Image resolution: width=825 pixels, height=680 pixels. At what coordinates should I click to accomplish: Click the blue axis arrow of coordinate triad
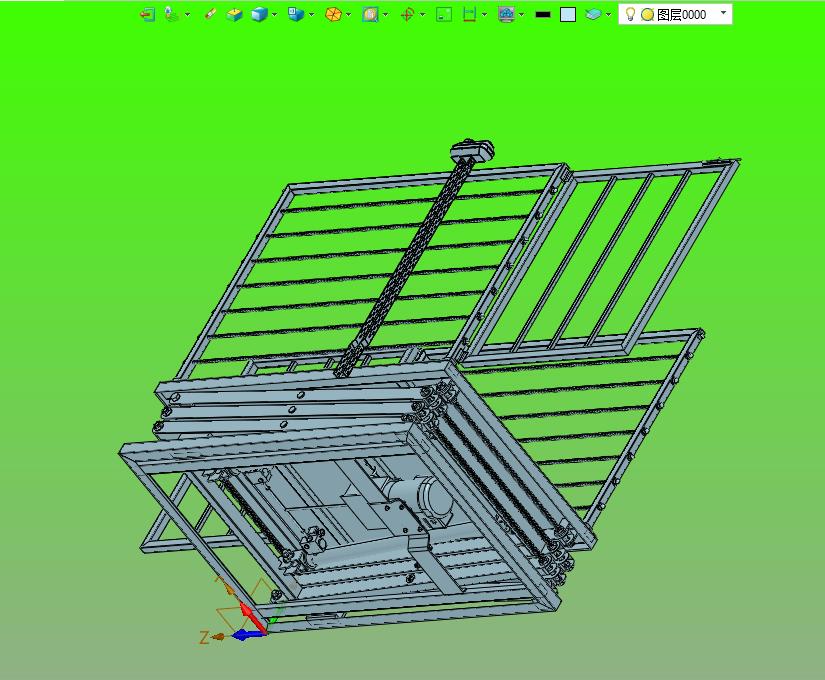pyautogui.click(x=247, y=635)
